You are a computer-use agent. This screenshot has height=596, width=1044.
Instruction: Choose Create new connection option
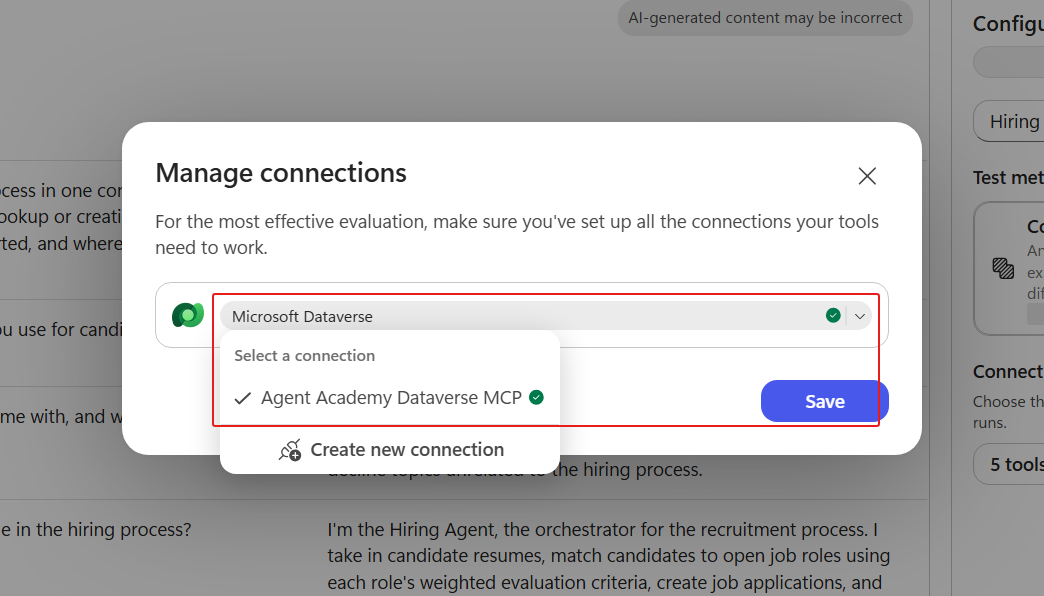[390, 449]
